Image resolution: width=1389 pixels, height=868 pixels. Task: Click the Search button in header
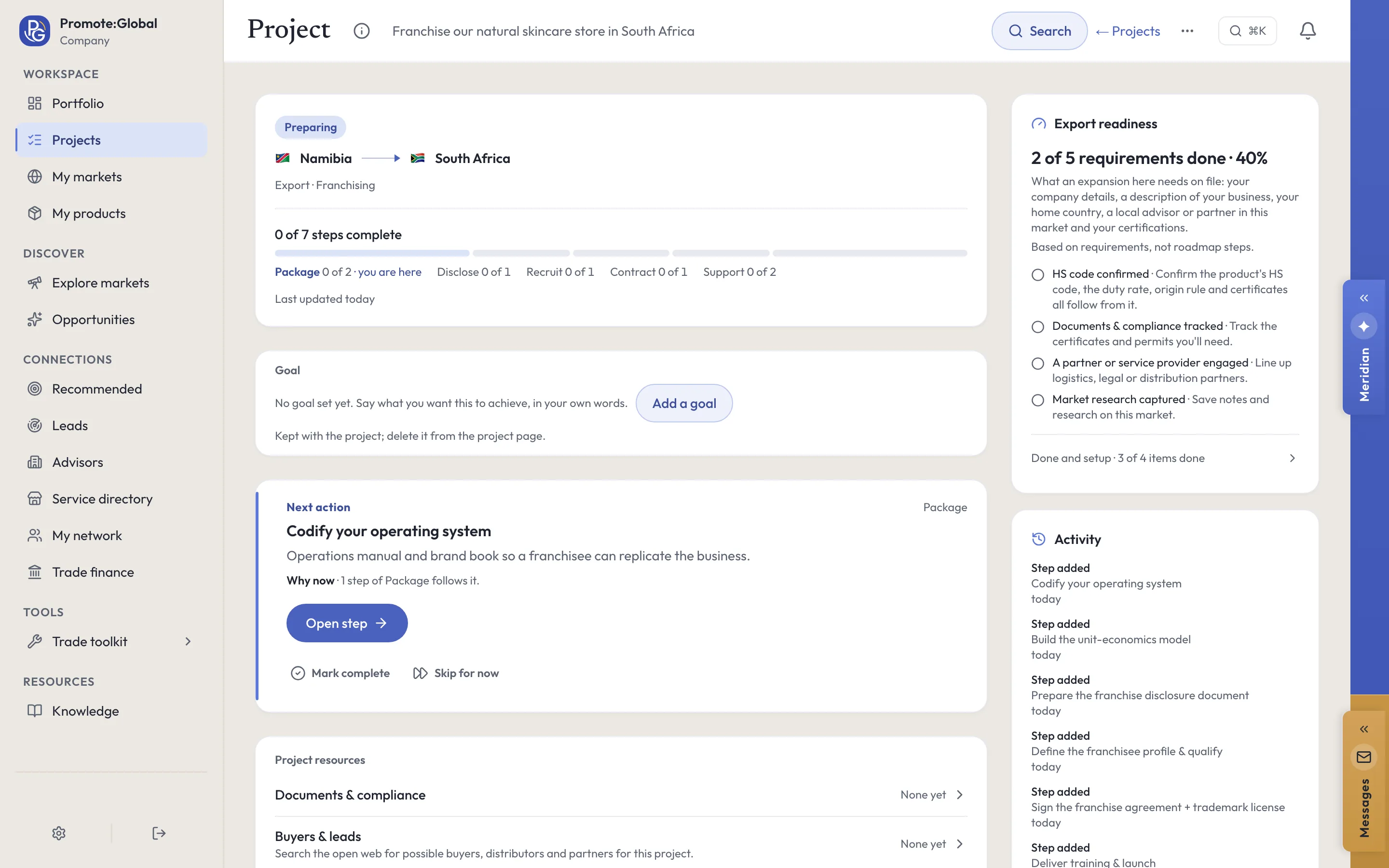1039,31
